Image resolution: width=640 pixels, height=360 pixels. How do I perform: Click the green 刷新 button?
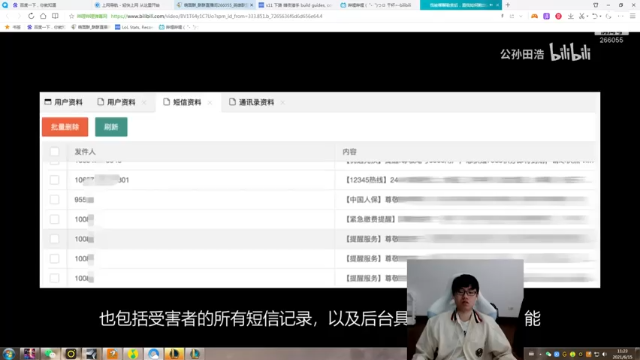tap(111, 127)
